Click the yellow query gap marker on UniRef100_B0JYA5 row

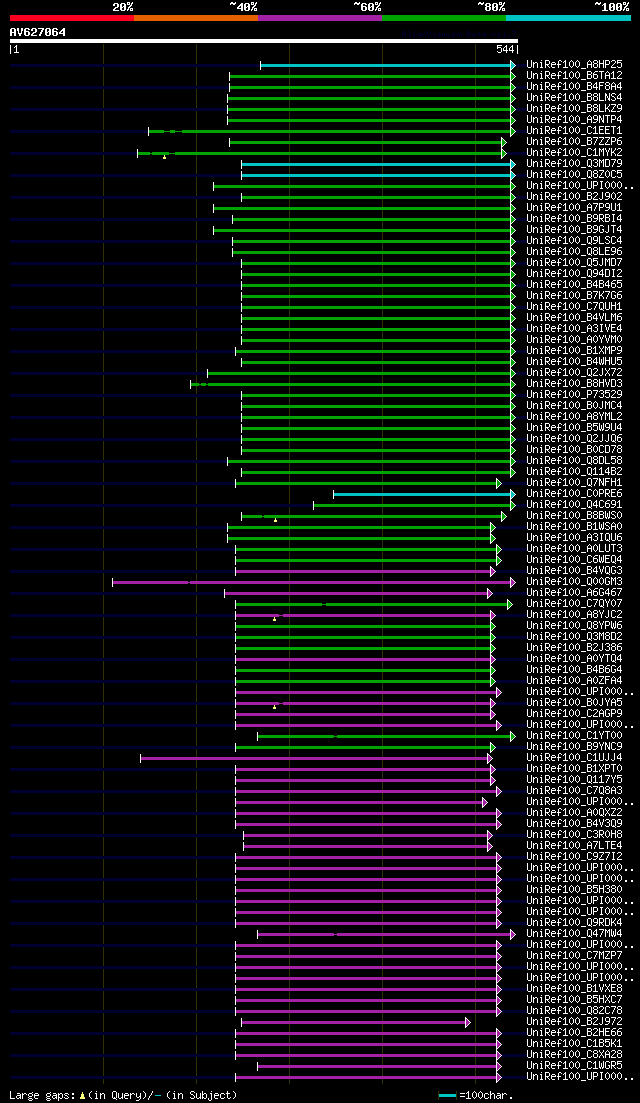coord(274,707)
